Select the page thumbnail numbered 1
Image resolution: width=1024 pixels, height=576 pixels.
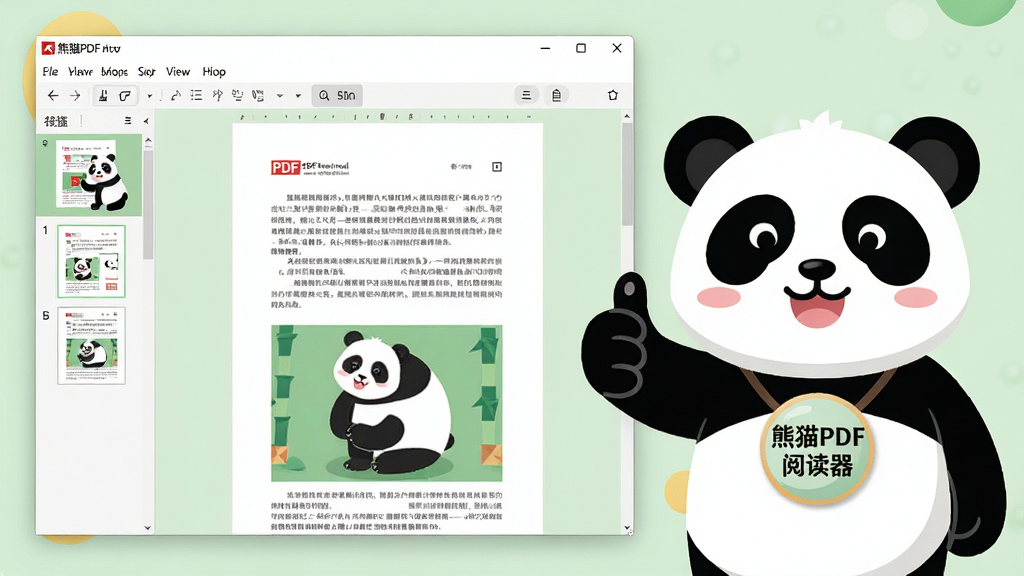pyautogui.click(x=91, y=261)
